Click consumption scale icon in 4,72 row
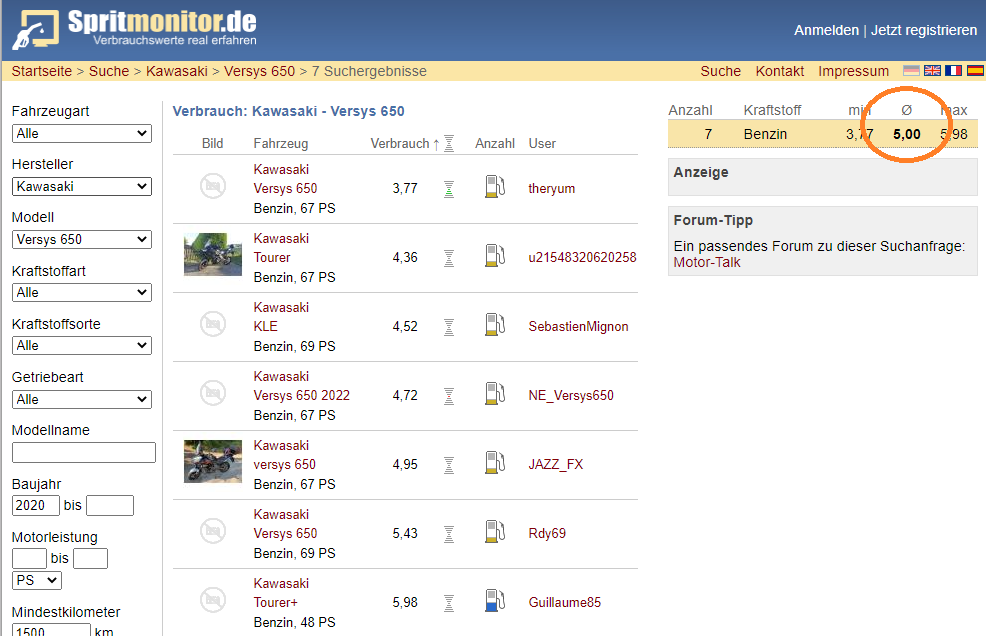This screenshot has height=636, width=986. pyautogui.click(x=449, y=396)
